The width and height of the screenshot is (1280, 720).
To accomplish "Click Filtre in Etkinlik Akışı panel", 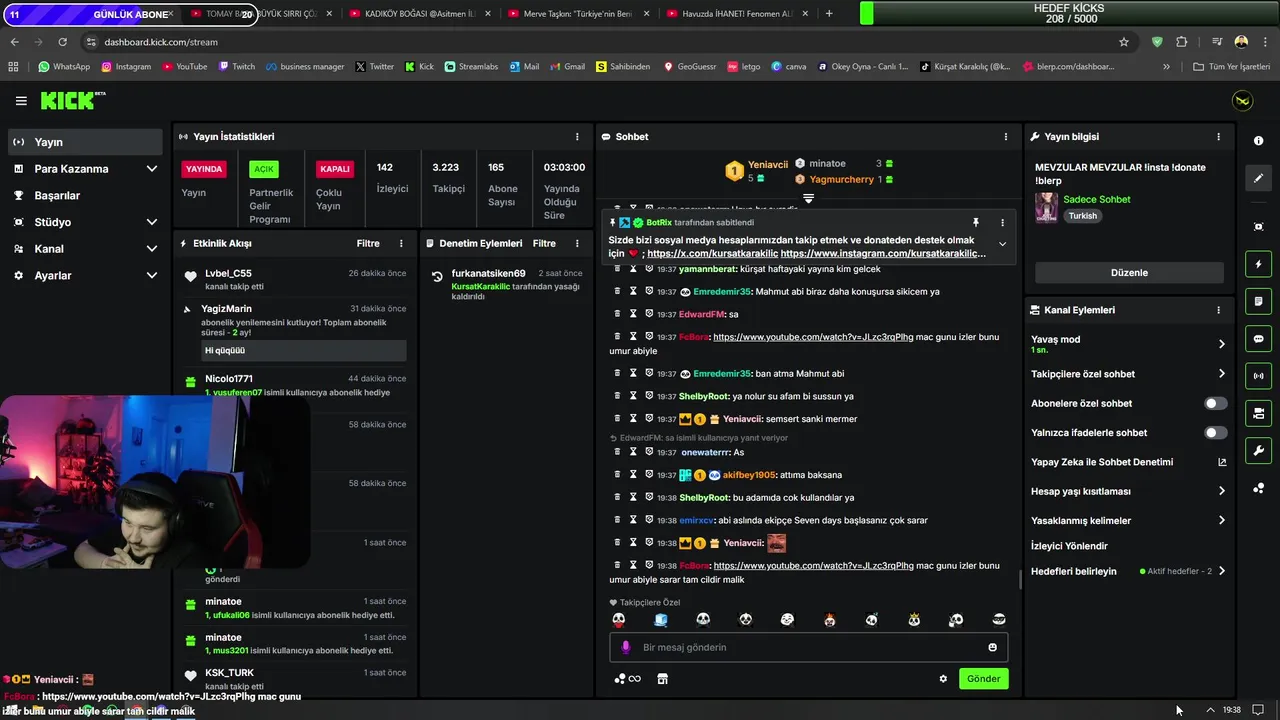I will (x=368, y=243).
